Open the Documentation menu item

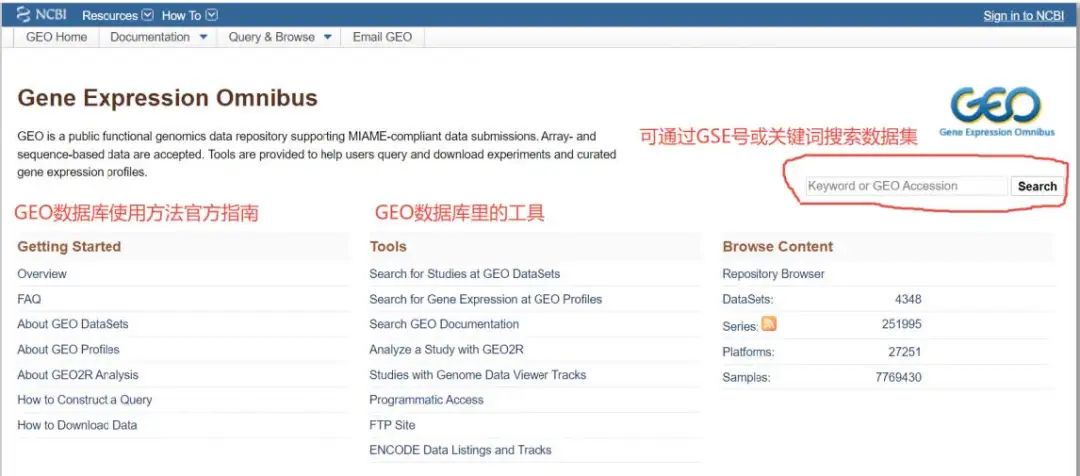tap(149, 37)
